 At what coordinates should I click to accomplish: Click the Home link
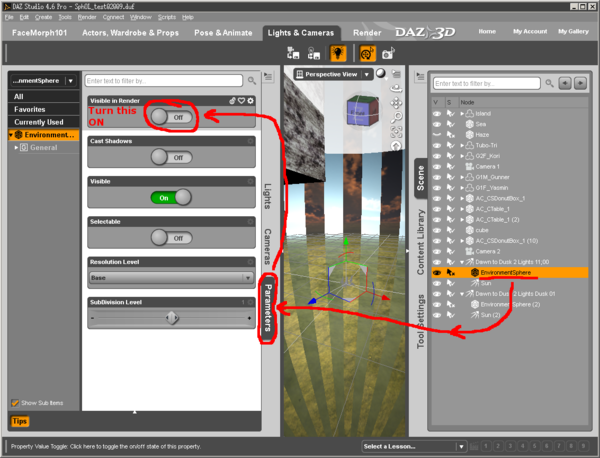487,31
